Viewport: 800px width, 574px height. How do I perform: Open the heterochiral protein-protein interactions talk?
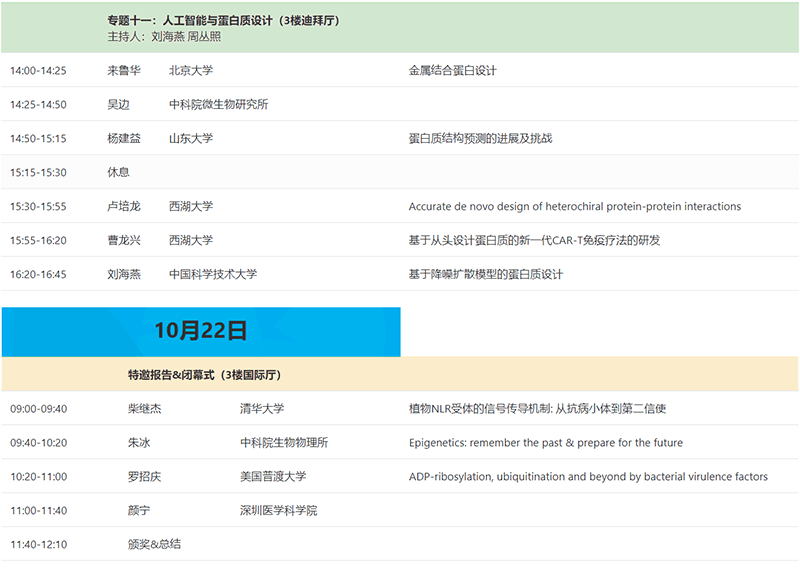[x=574, y=207]
